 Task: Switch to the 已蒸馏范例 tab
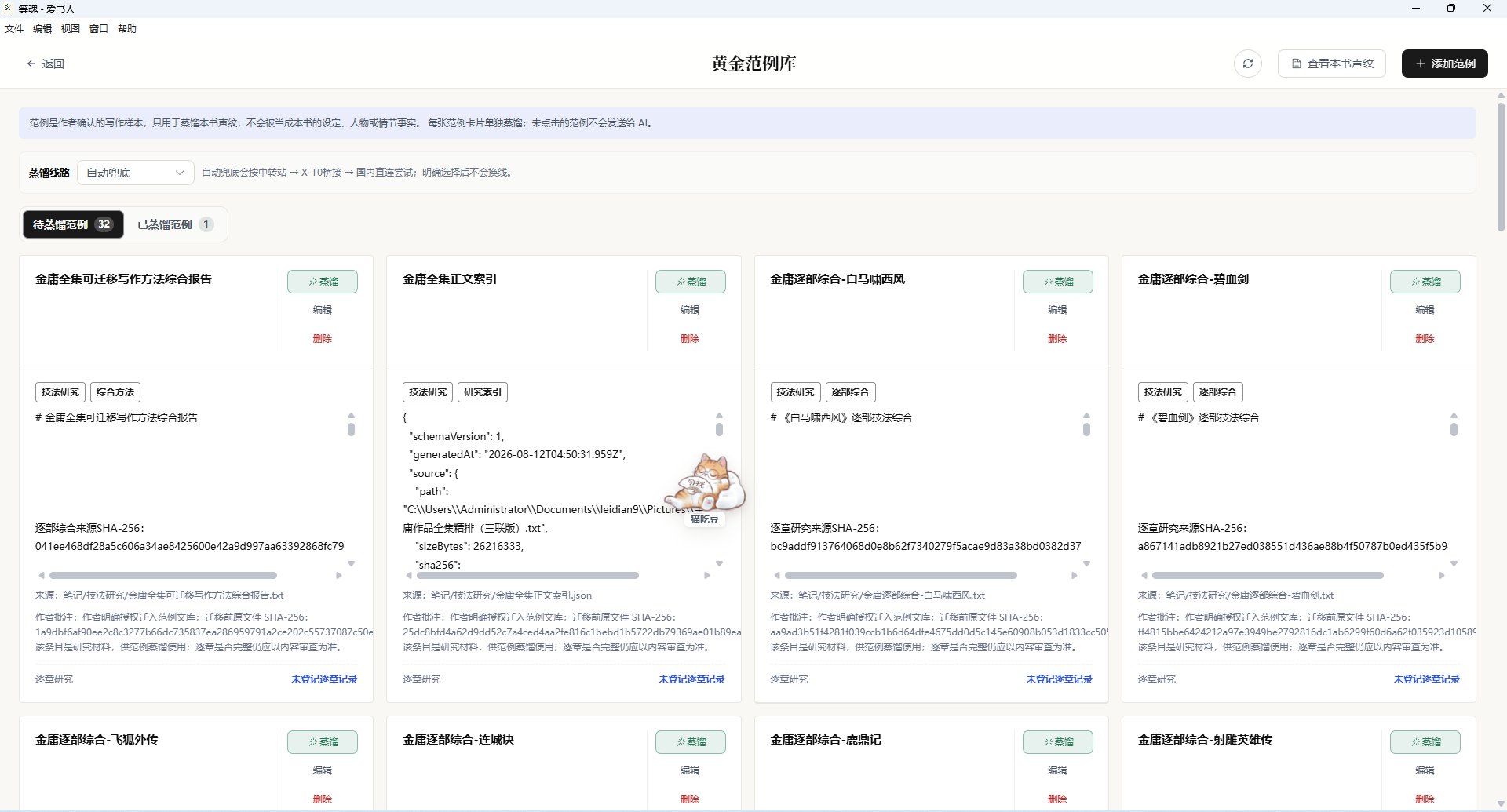pyautogui.click(x=176, y=224)
